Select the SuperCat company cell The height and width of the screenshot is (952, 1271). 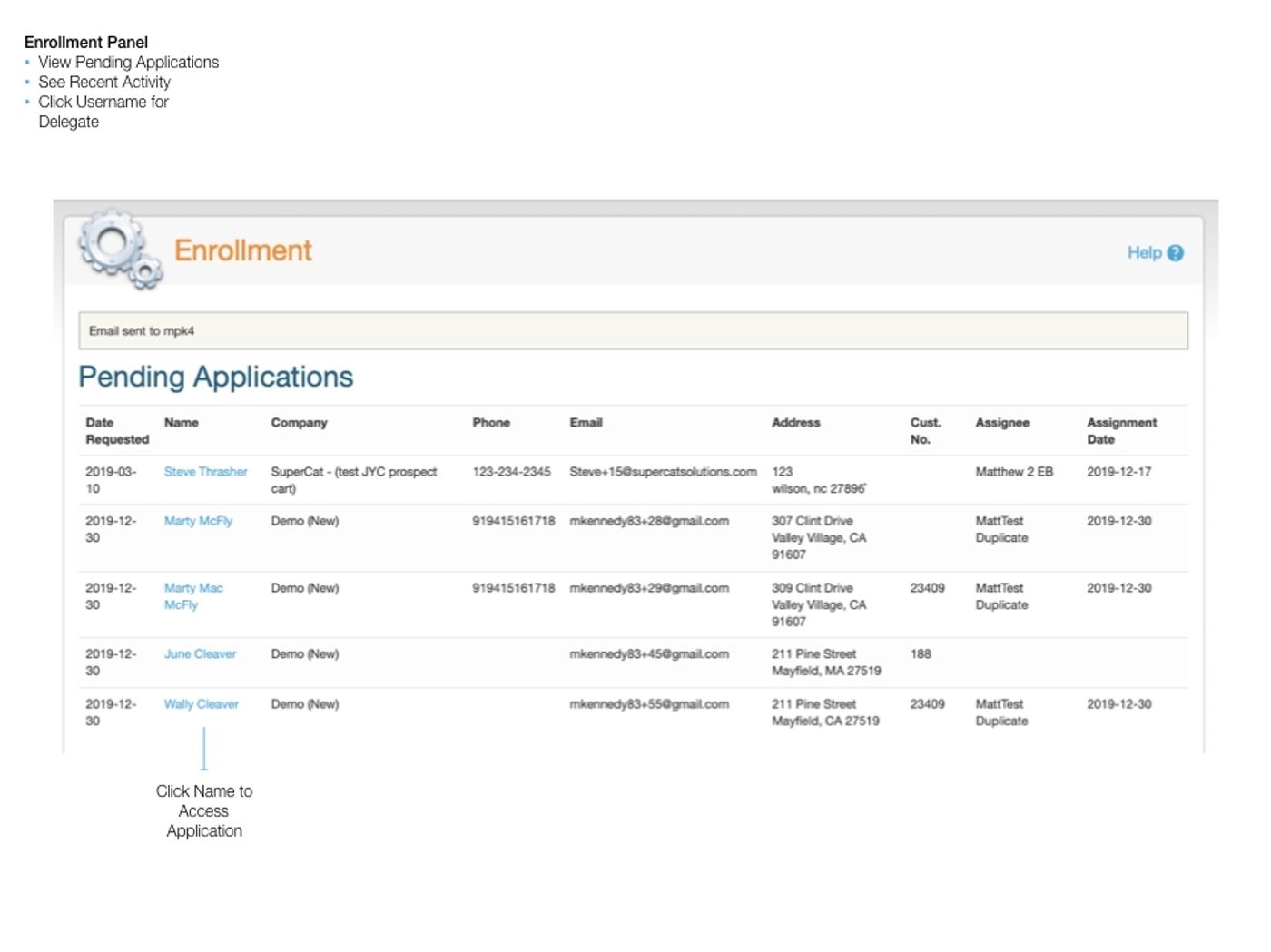click(353, 480)
